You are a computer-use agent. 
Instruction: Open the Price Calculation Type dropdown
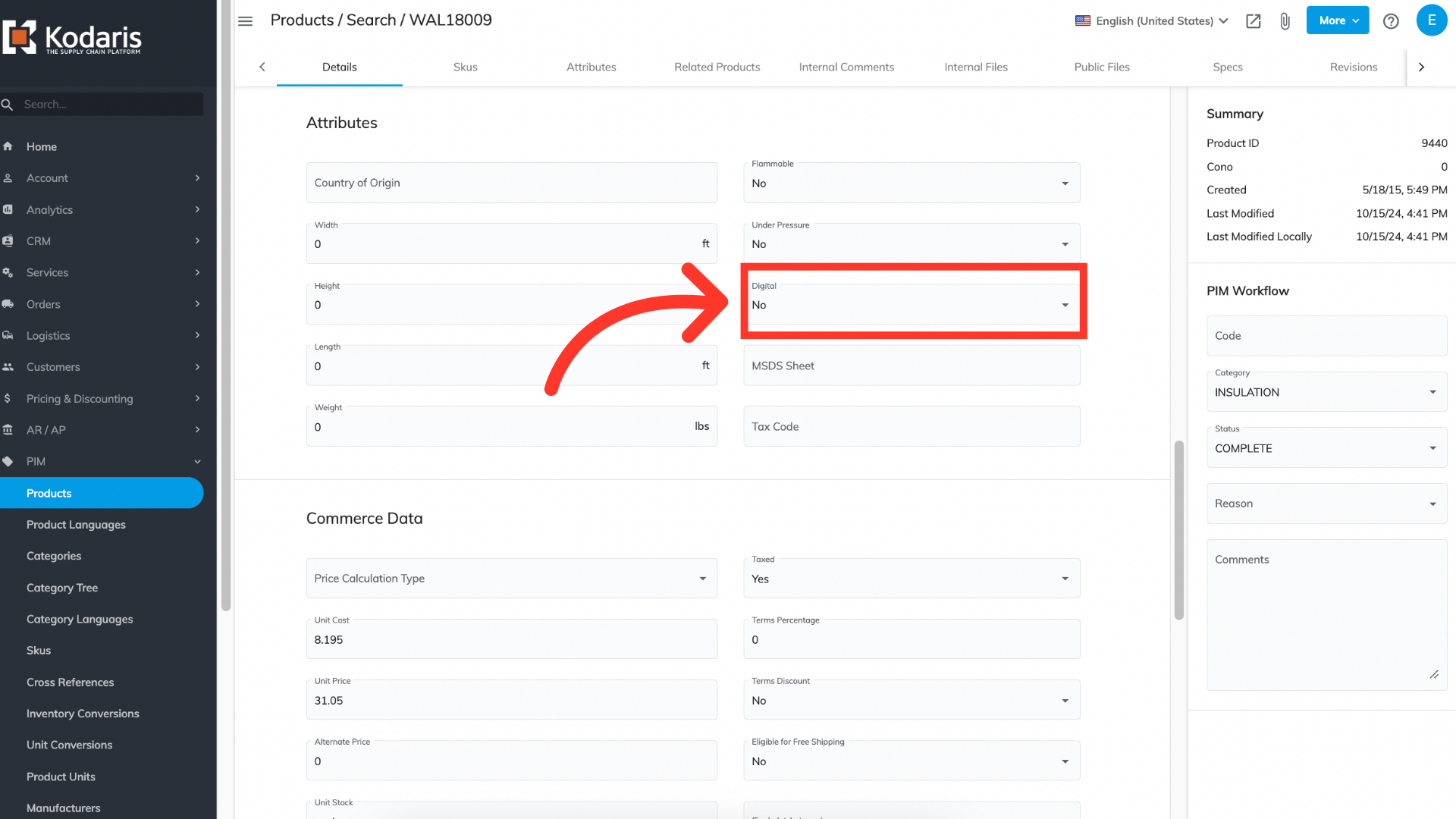pos(511,579)
